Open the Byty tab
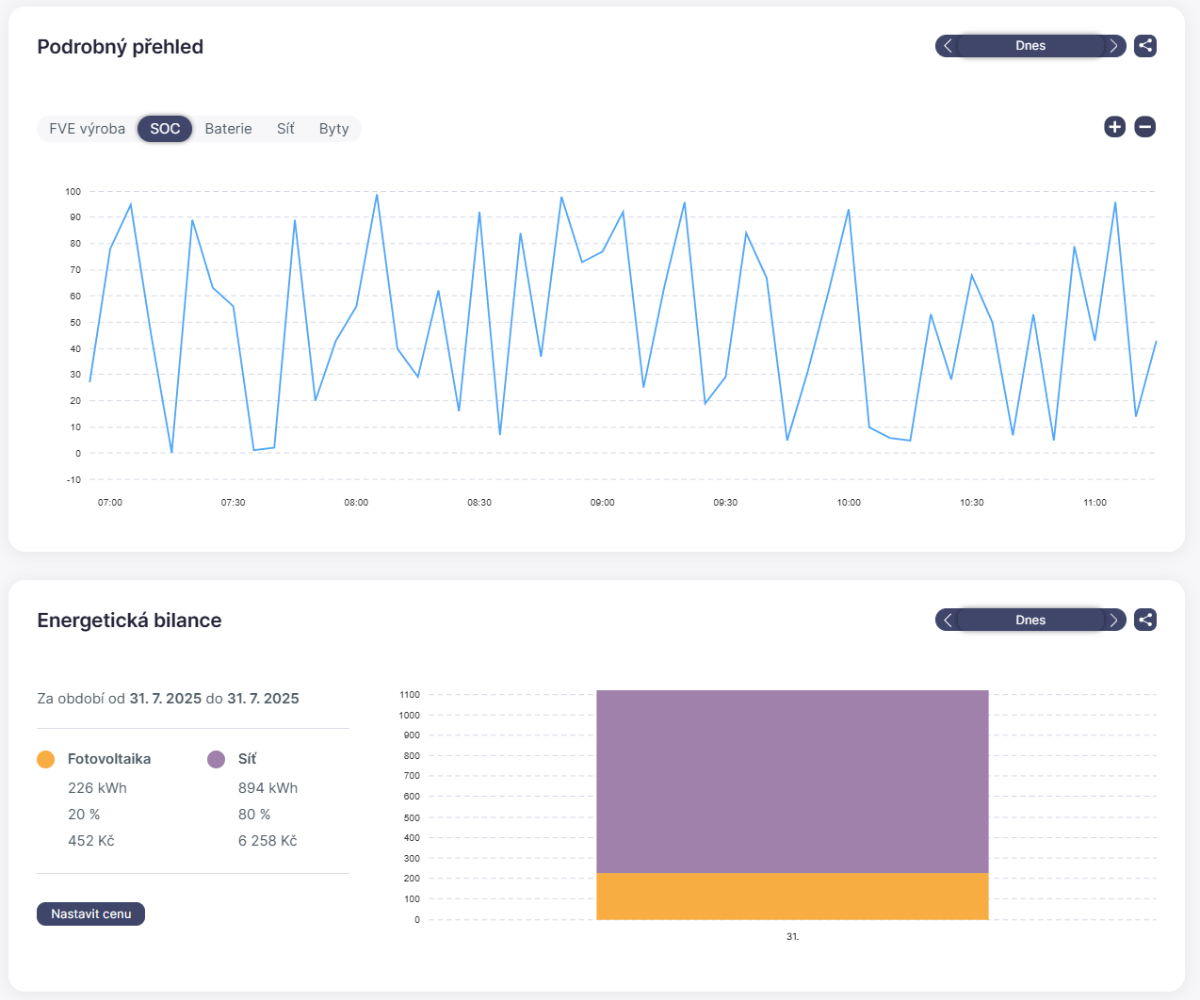 [334, 129]
